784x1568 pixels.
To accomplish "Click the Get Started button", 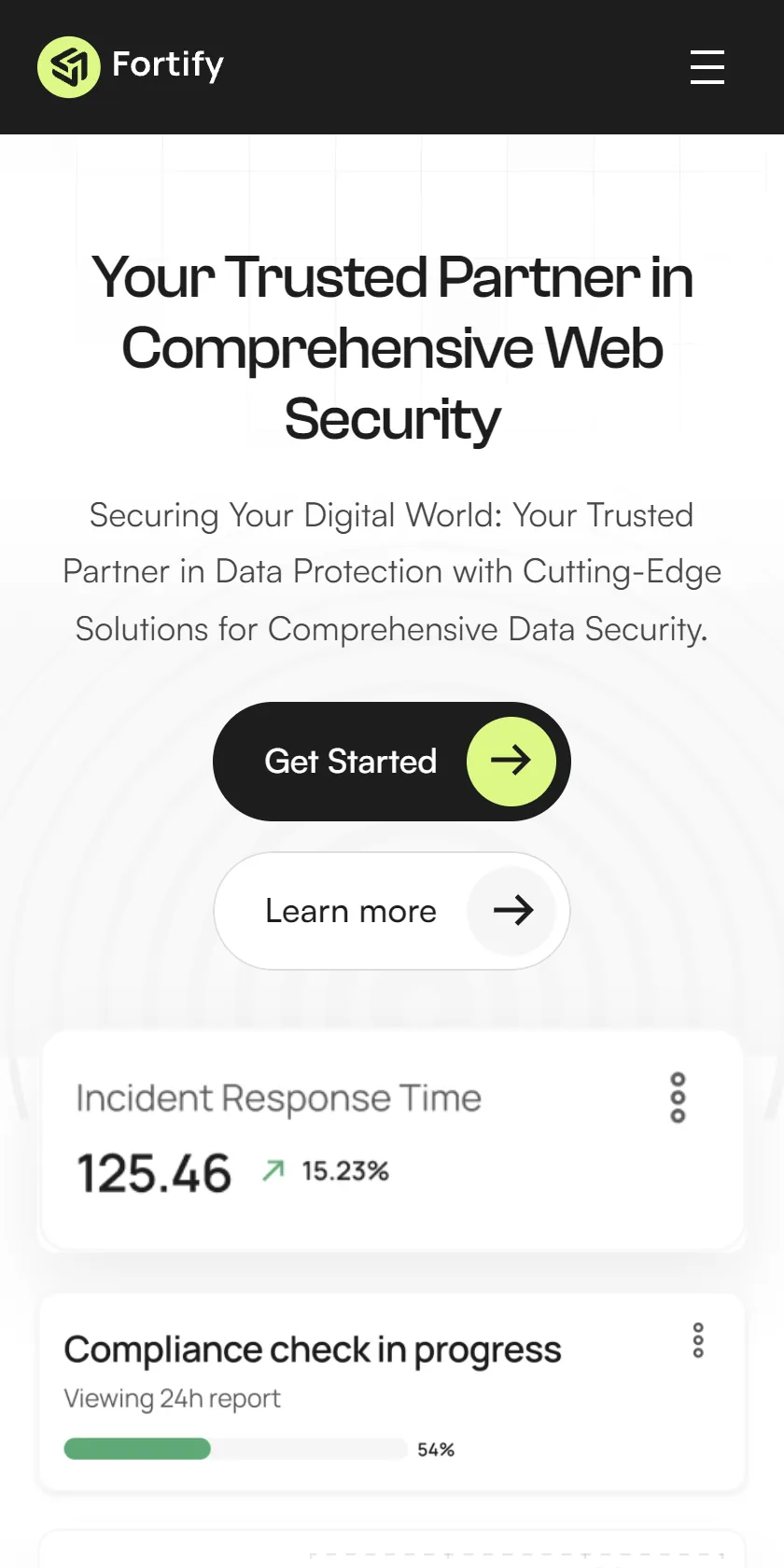I will coord(392,762).
